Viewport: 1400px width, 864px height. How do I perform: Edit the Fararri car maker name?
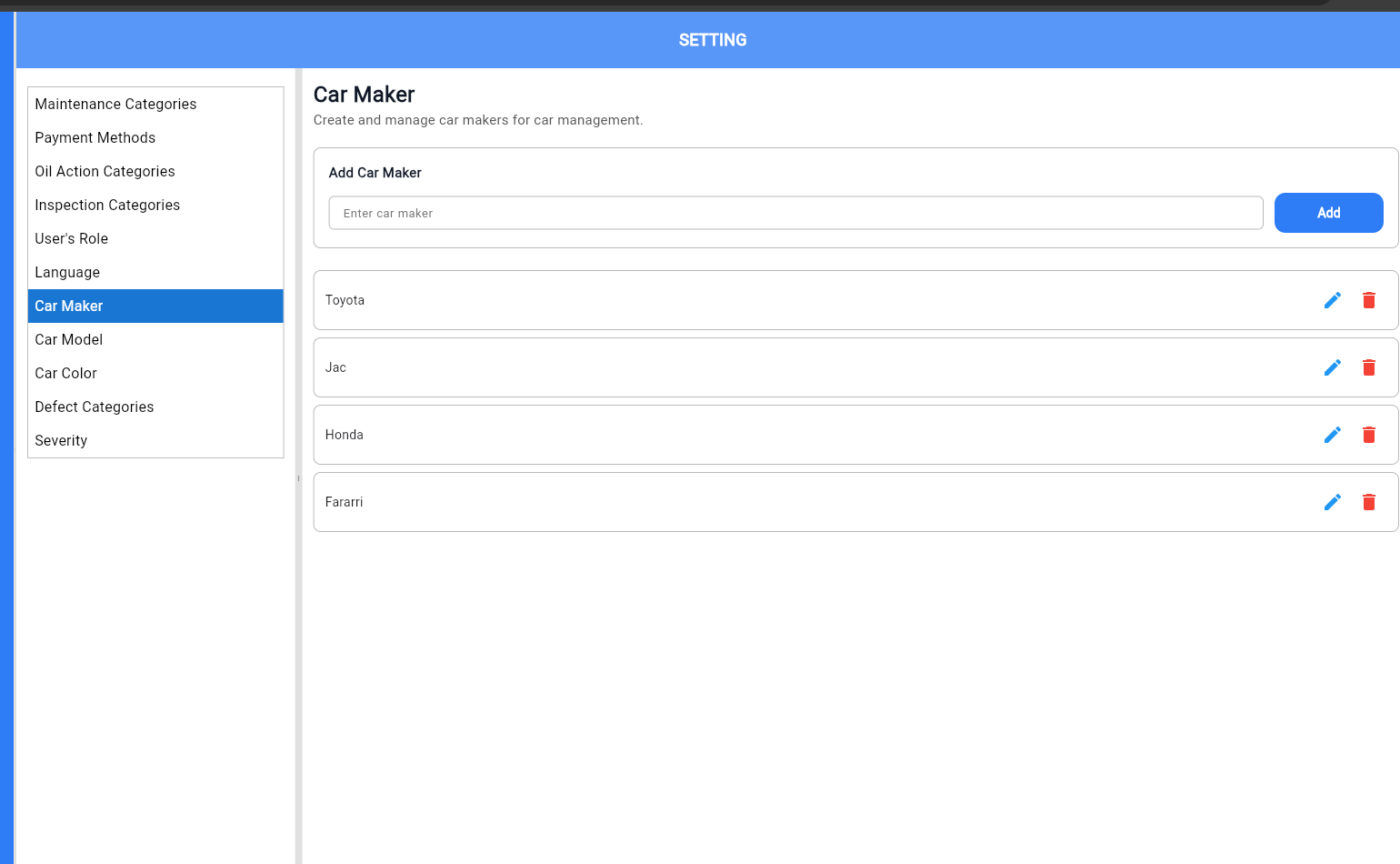coord(1332,502)
